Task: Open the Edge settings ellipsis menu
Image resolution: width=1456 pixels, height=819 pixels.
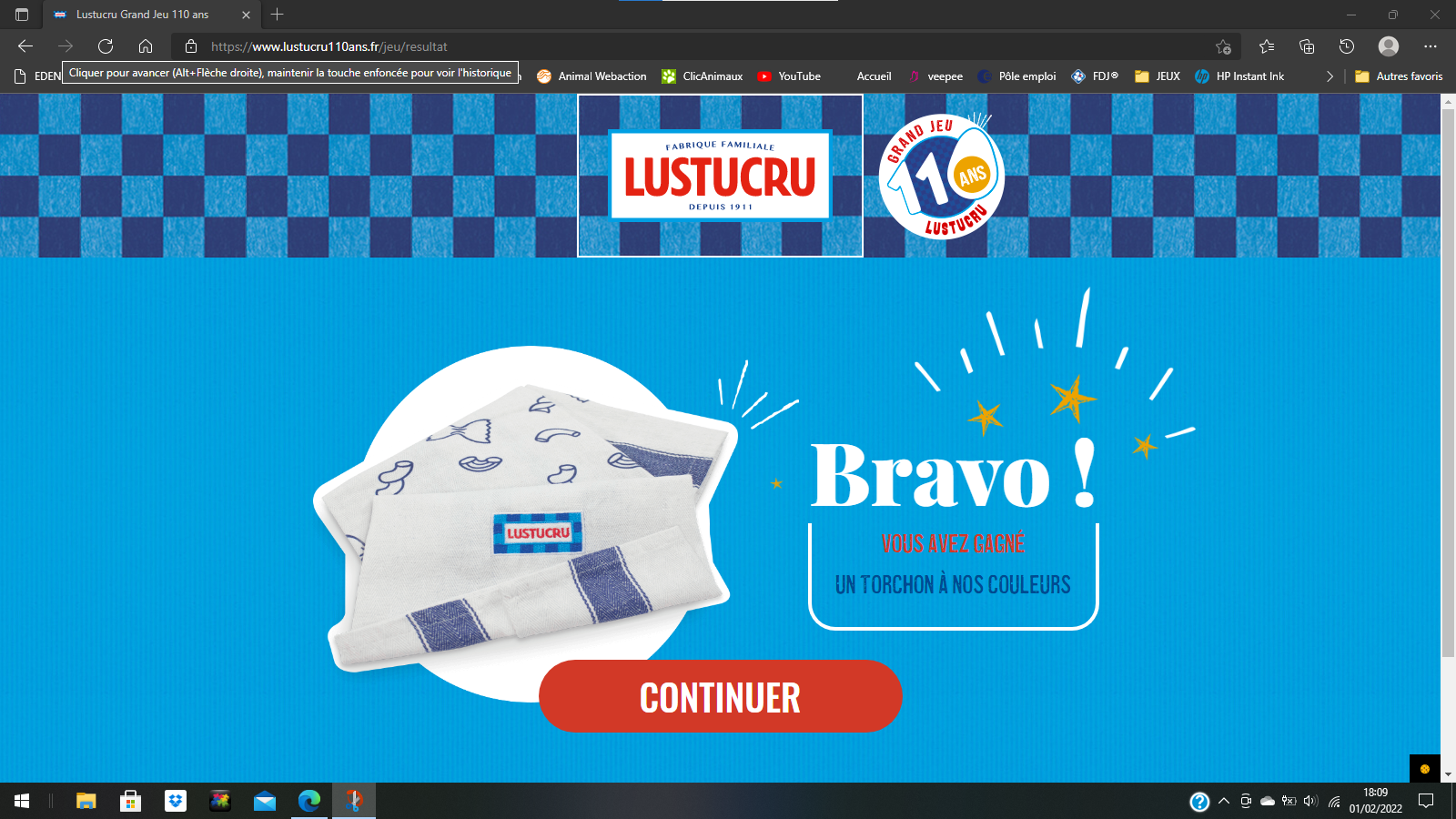Action: 1431,46
